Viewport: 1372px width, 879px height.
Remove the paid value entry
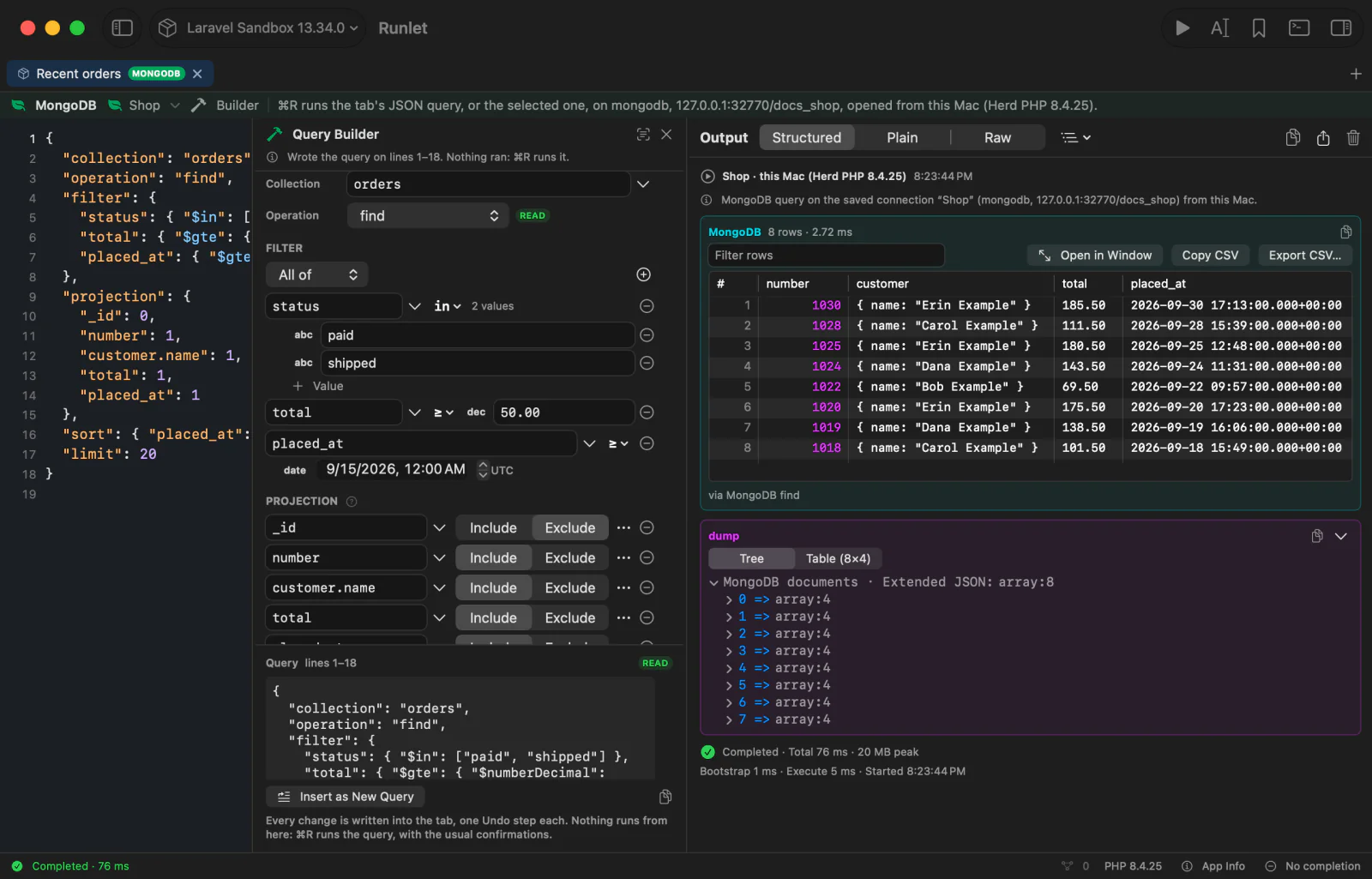click(647, 335)
